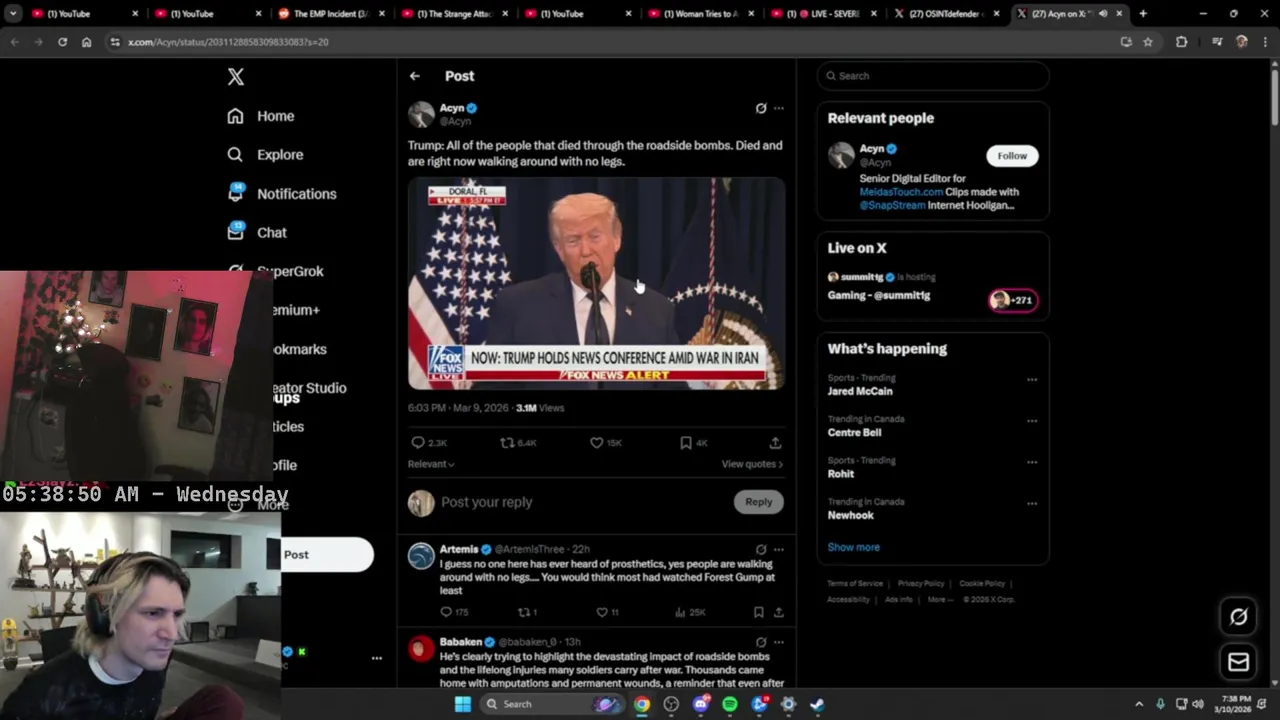This screenshot has width=1280, height=720.
Task: Bookmark the Artemis reply
Action: 758,612
